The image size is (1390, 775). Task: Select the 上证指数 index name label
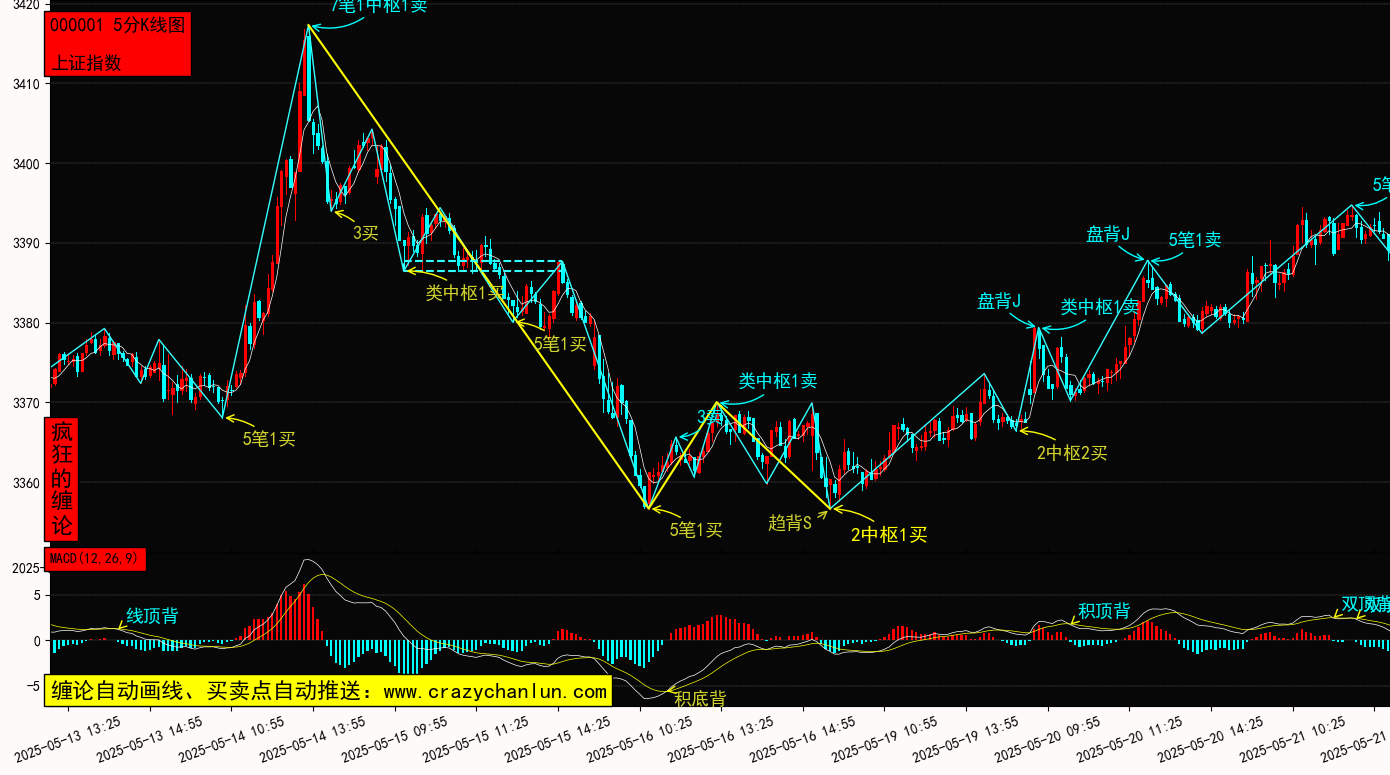[x=86, y=62]
